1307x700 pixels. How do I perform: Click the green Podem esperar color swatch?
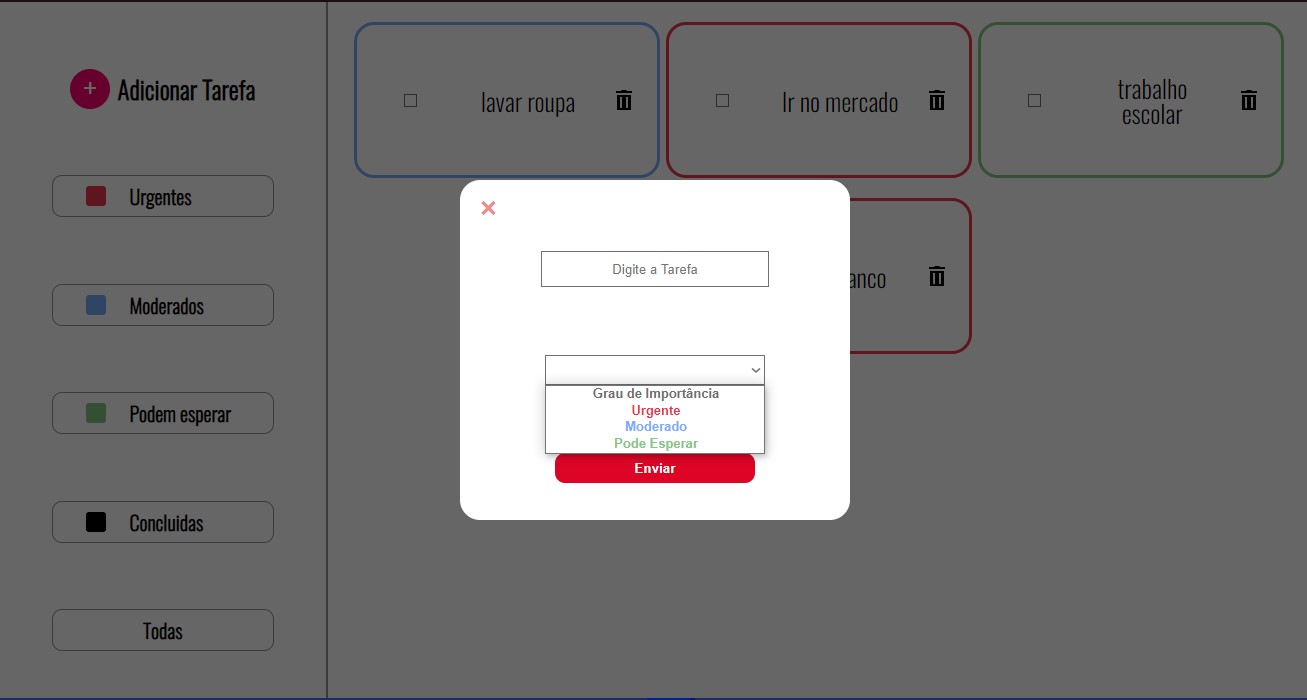pyautogui.click(x=96, y=413)
